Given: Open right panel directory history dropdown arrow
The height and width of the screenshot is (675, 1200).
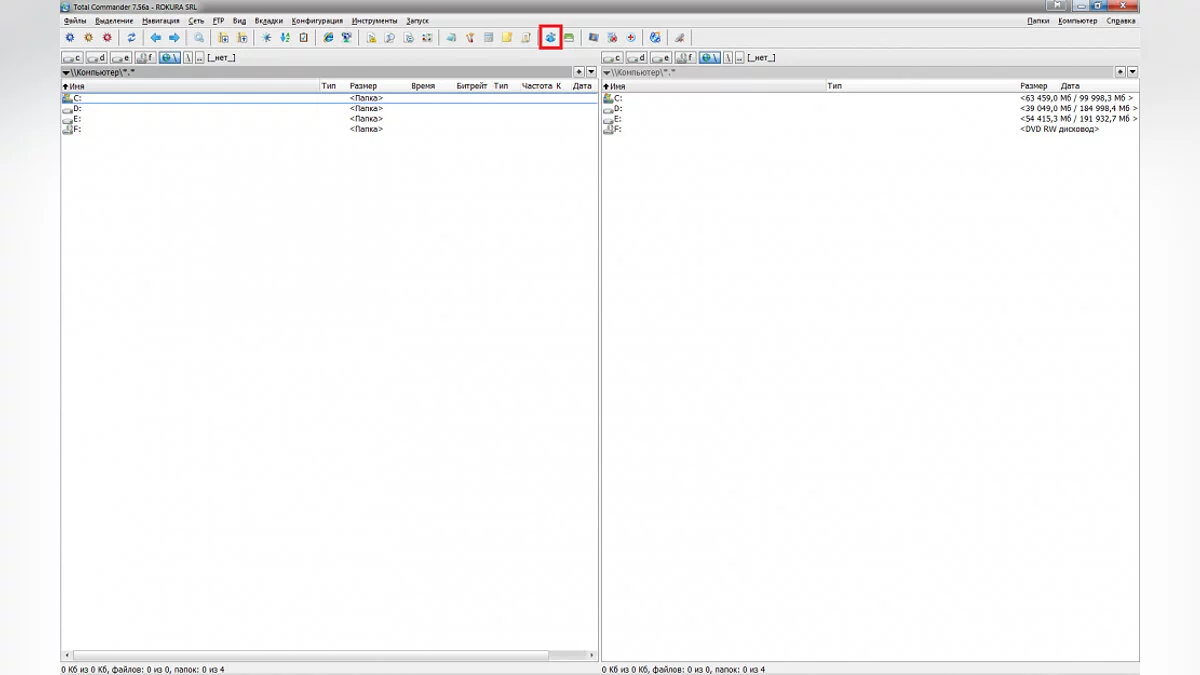Looking at the screenshot, I should (x=1132, y=72).
